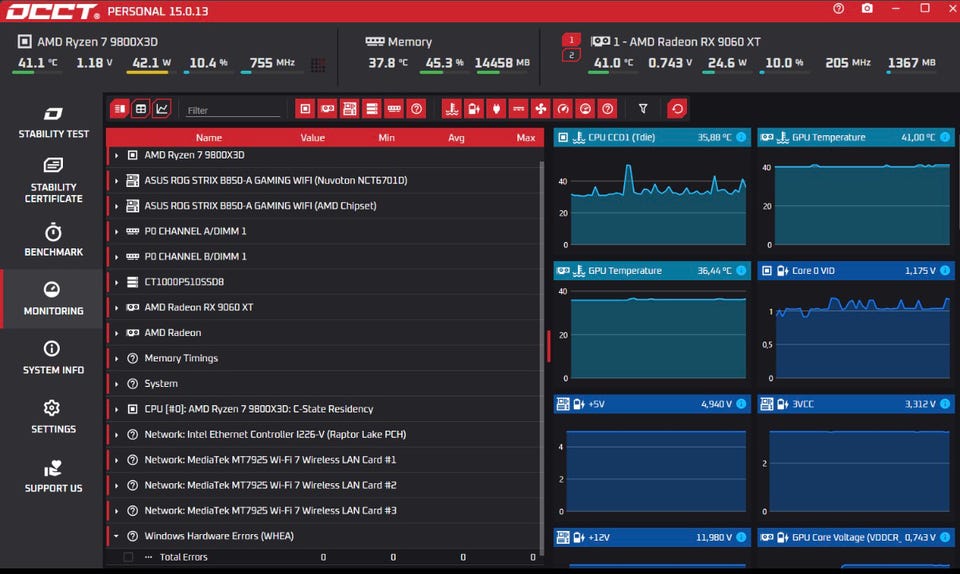Click the info icon on the 3VCC graph
Screen dimensions: 960x574
[945, 404]
